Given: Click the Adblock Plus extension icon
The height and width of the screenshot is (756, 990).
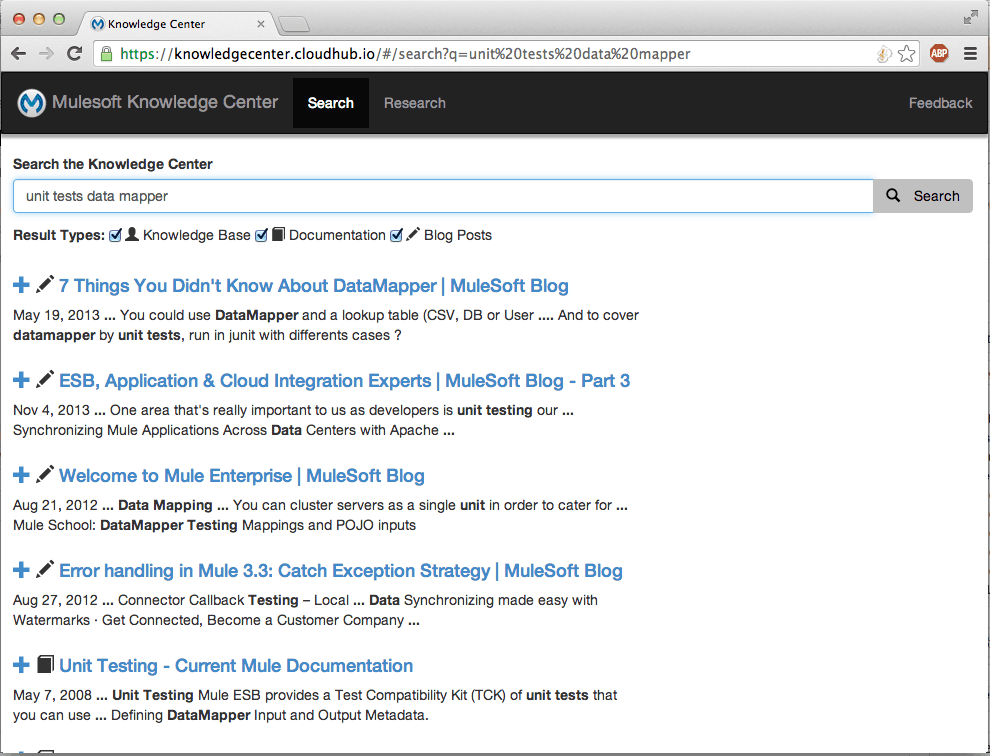Looking at the screenshot, I should [x=938, y=54].
